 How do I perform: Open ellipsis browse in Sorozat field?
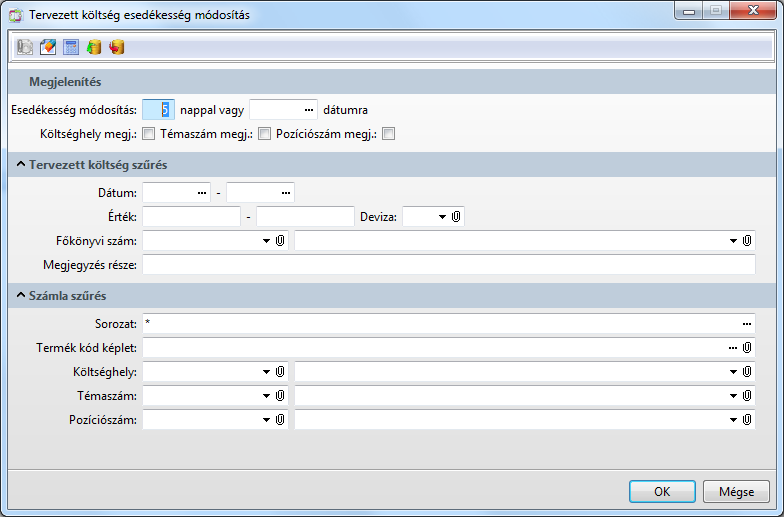[x=747, y=324]
